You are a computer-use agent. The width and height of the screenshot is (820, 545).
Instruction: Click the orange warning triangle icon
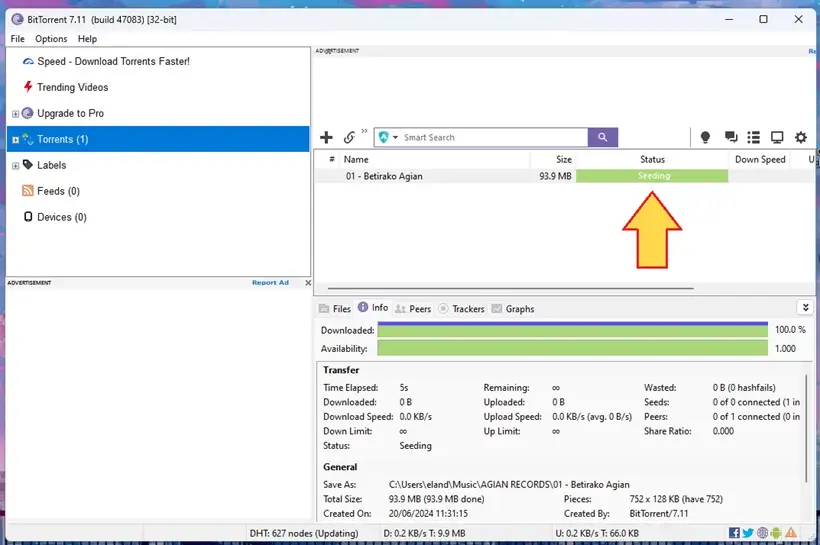pos(791,532)
